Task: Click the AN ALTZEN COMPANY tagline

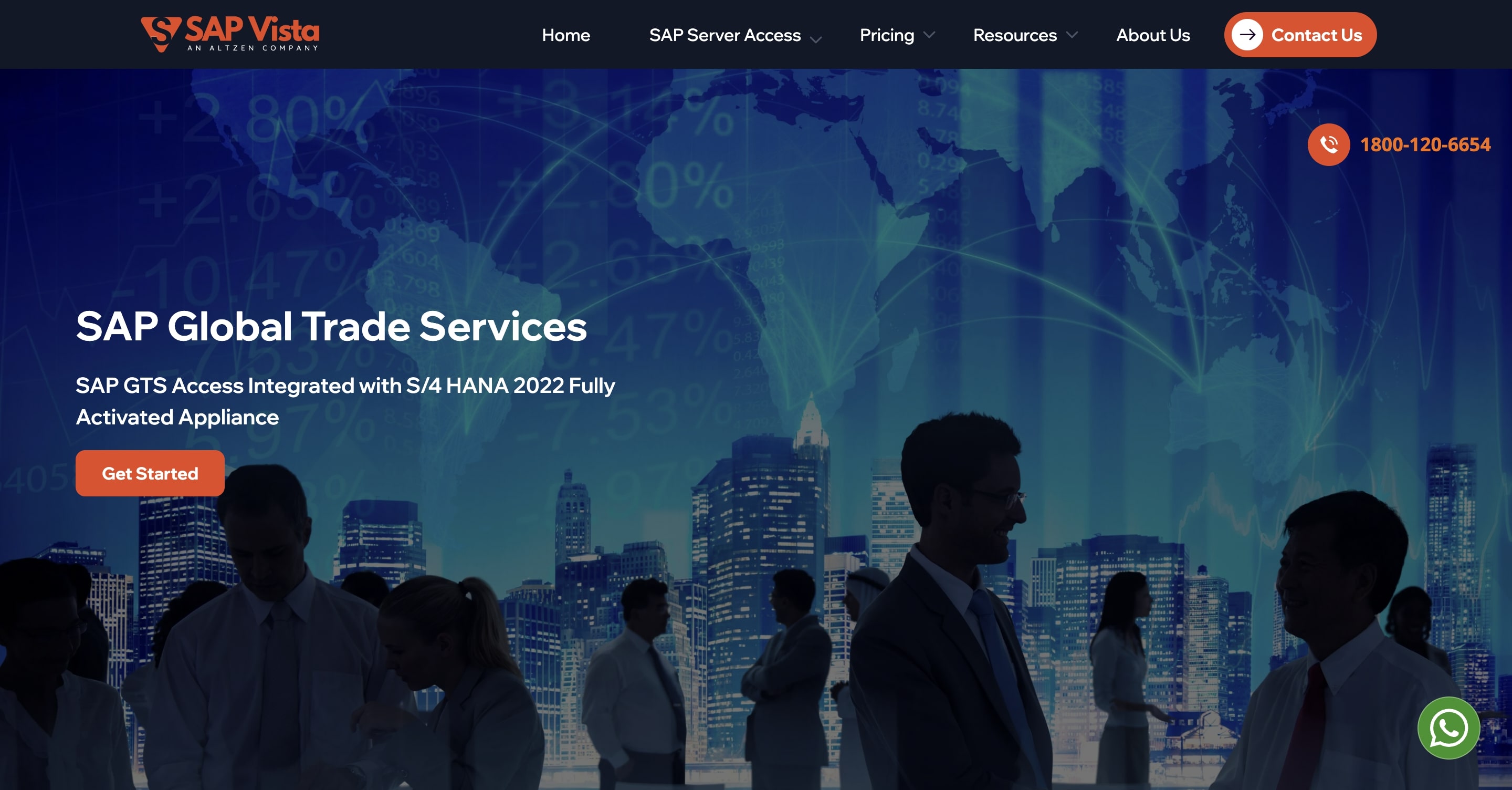Action: [253, 48]
